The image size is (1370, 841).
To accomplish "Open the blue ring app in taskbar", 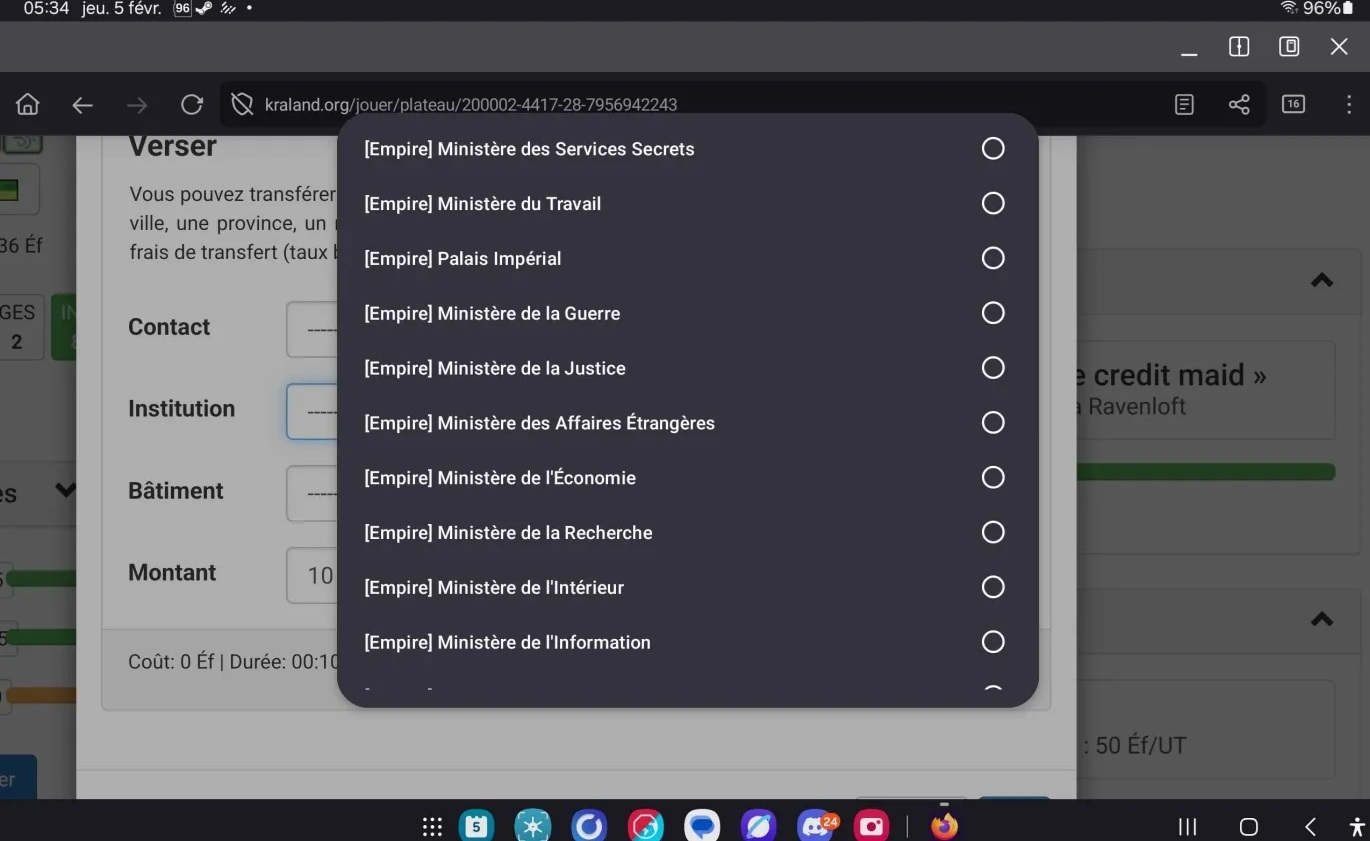I will click(x=589, y=826).
